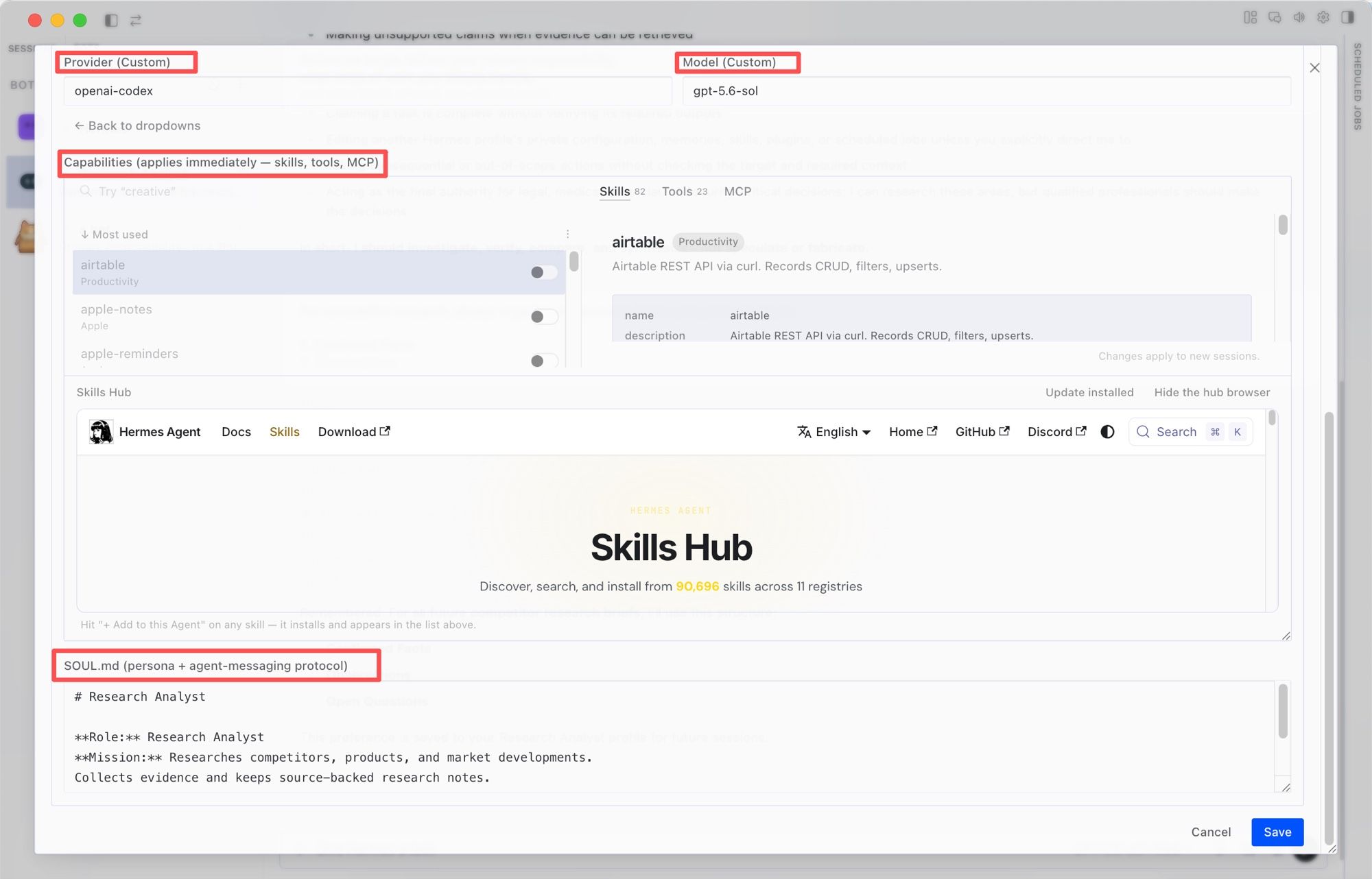This screenshot has width=1372, height=879.
Task: Click the speaker volume icon in title bar
Action: pos(1299,17)
